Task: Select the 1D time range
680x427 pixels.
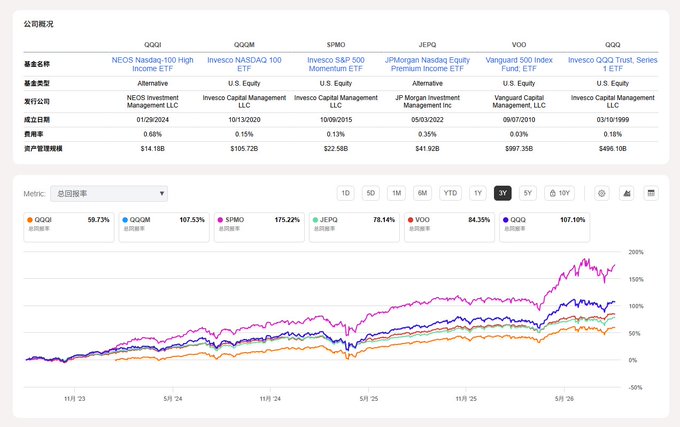Action: point(346,193)
